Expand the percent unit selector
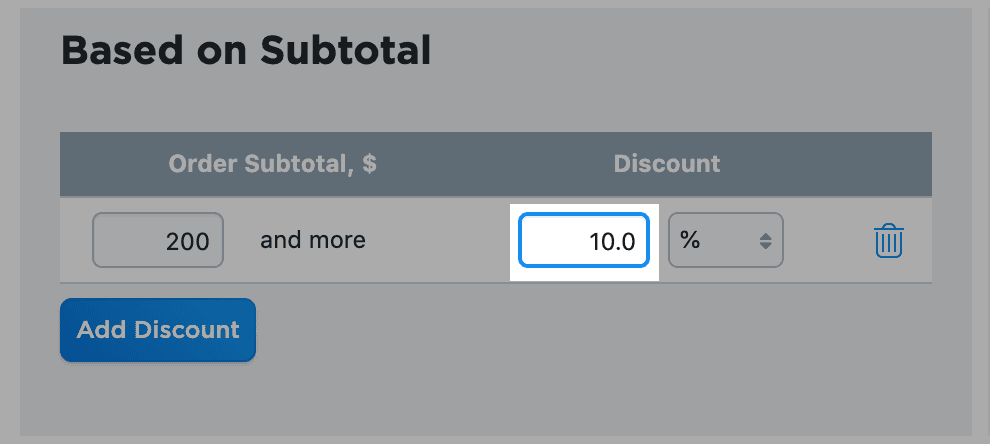Viewport: 990px width, 444px height. point(725,241)
